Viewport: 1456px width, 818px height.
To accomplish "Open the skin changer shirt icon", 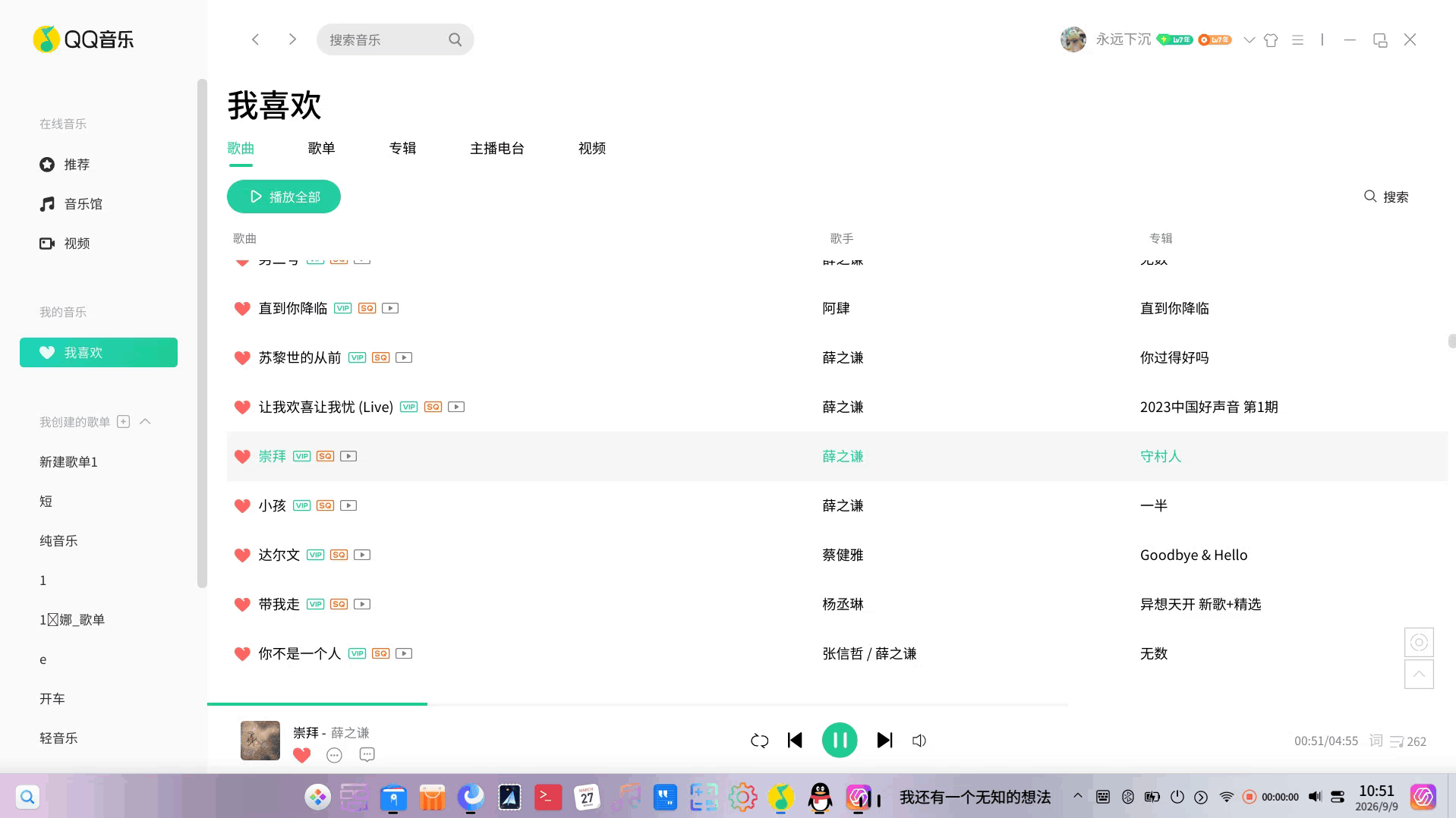I will click(1271, 39).
